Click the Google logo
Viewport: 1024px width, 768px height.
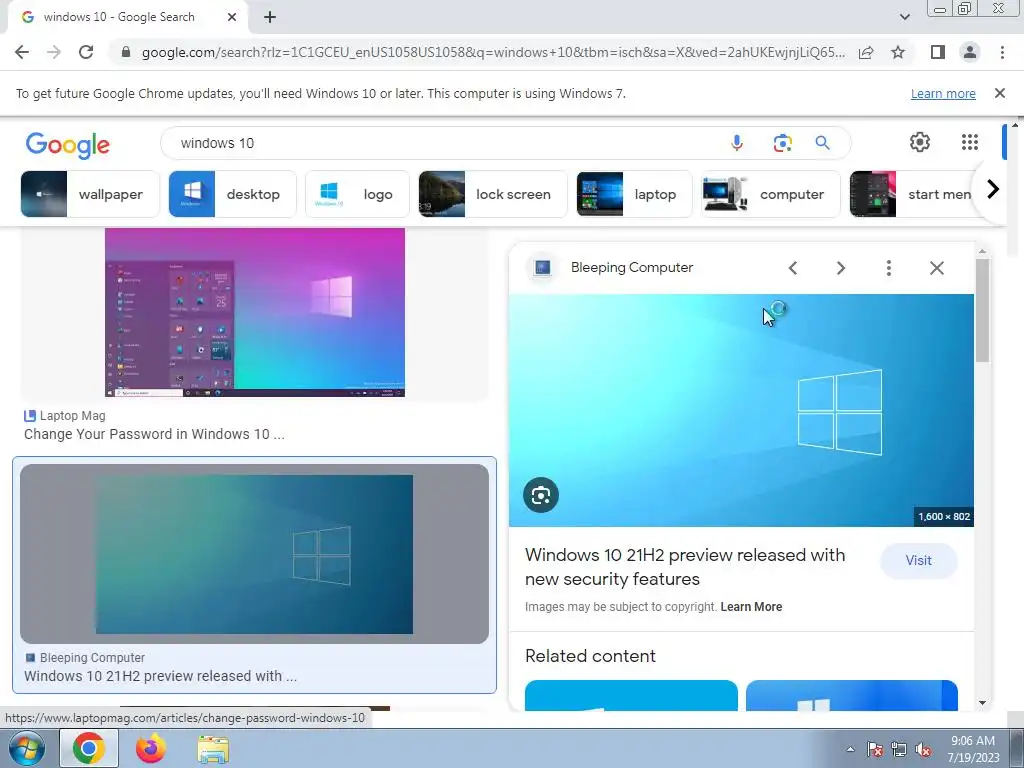pos(68,145)
